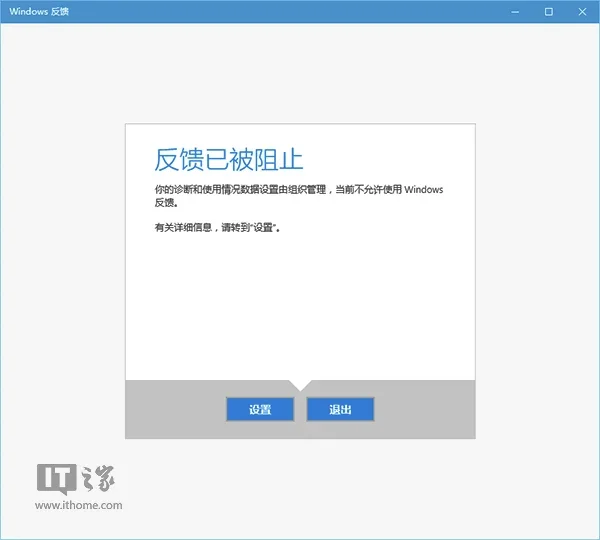600x540 pixels.
Task: Minimize the Windows 反馈 window
Action: click(x=515, y=12)
